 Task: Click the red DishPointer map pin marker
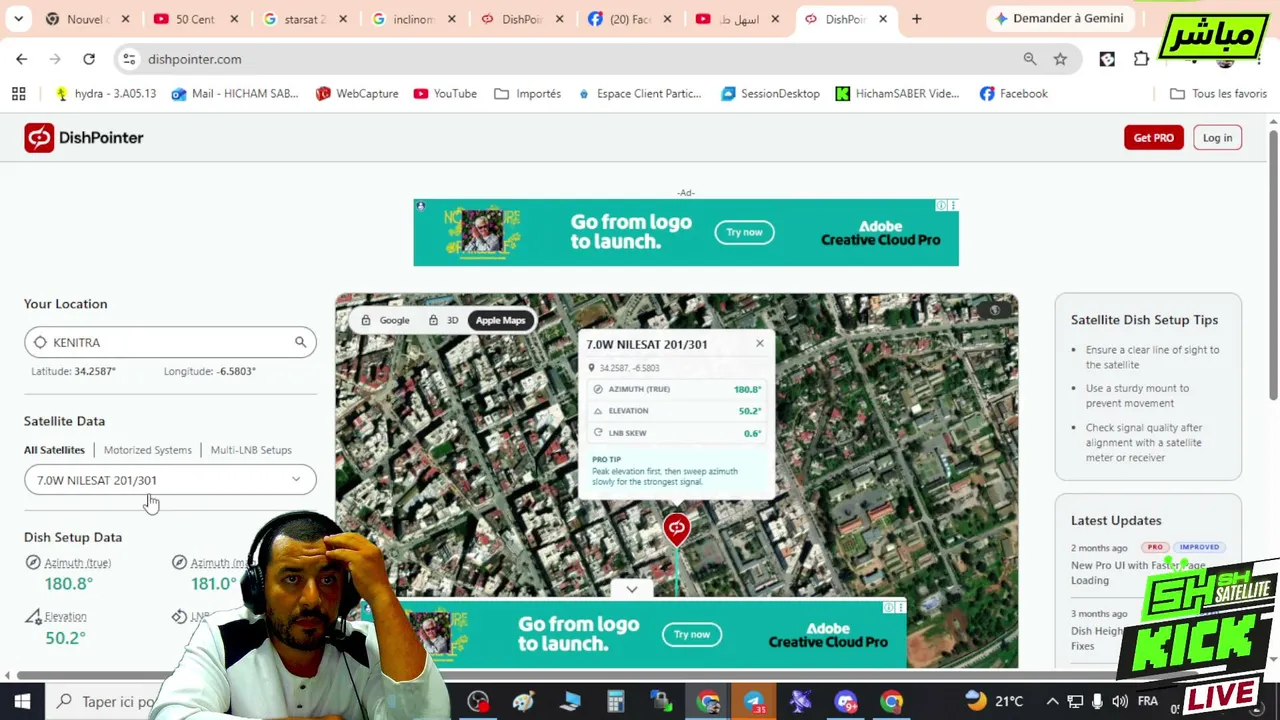677,529
